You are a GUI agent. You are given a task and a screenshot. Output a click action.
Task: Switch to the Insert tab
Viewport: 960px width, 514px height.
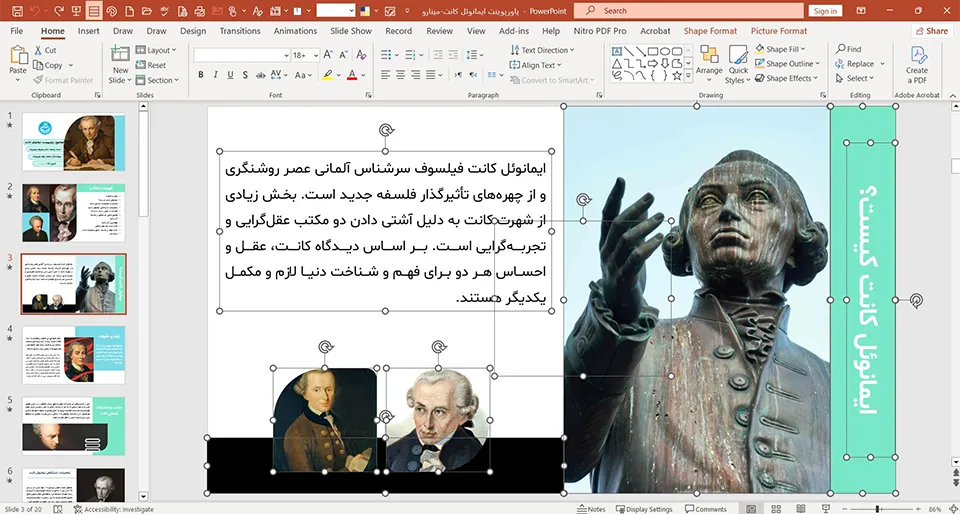[x=88, y=31]
